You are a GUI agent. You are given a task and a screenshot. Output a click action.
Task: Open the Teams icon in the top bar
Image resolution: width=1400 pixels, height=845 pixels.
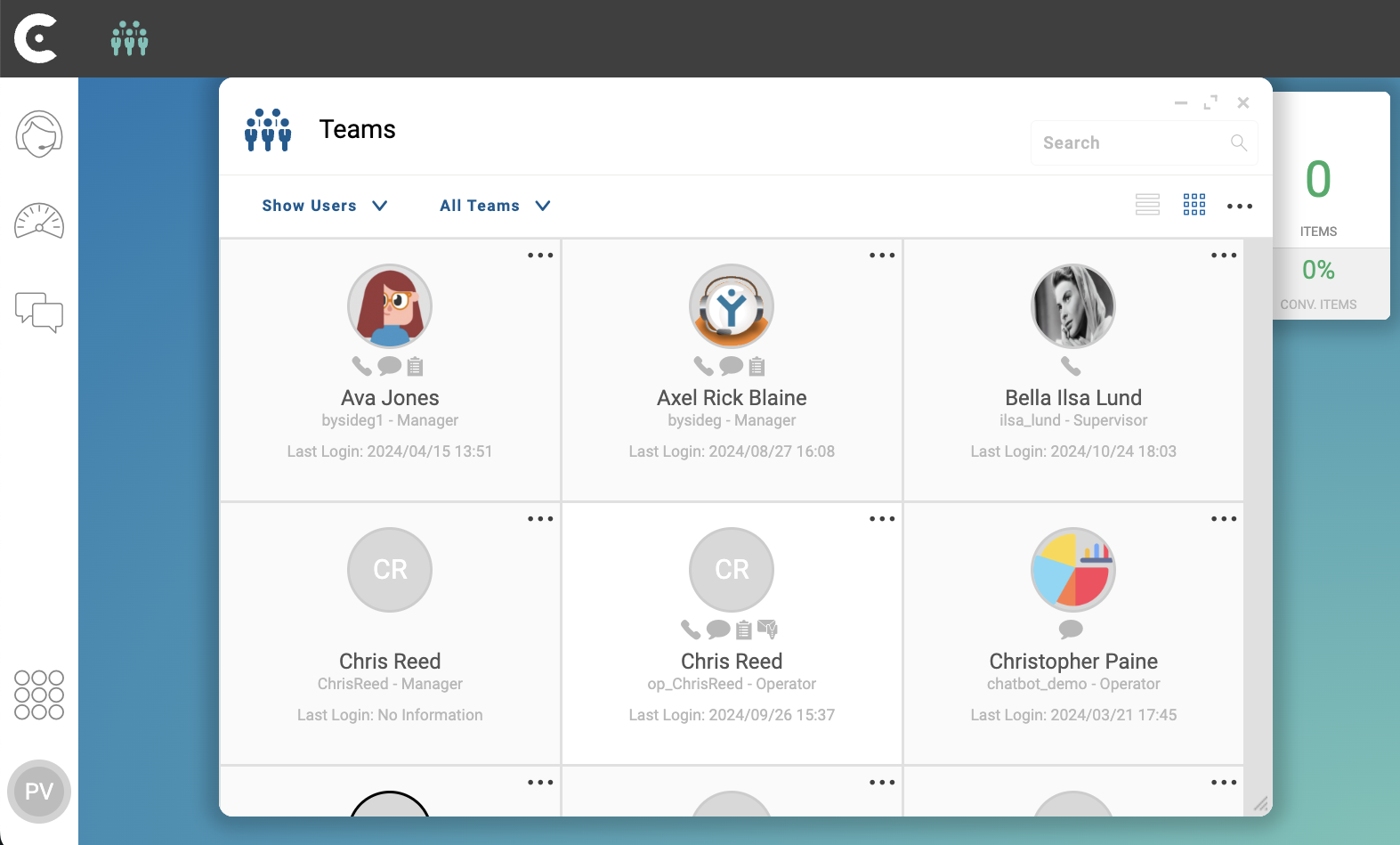pos(130,38)
